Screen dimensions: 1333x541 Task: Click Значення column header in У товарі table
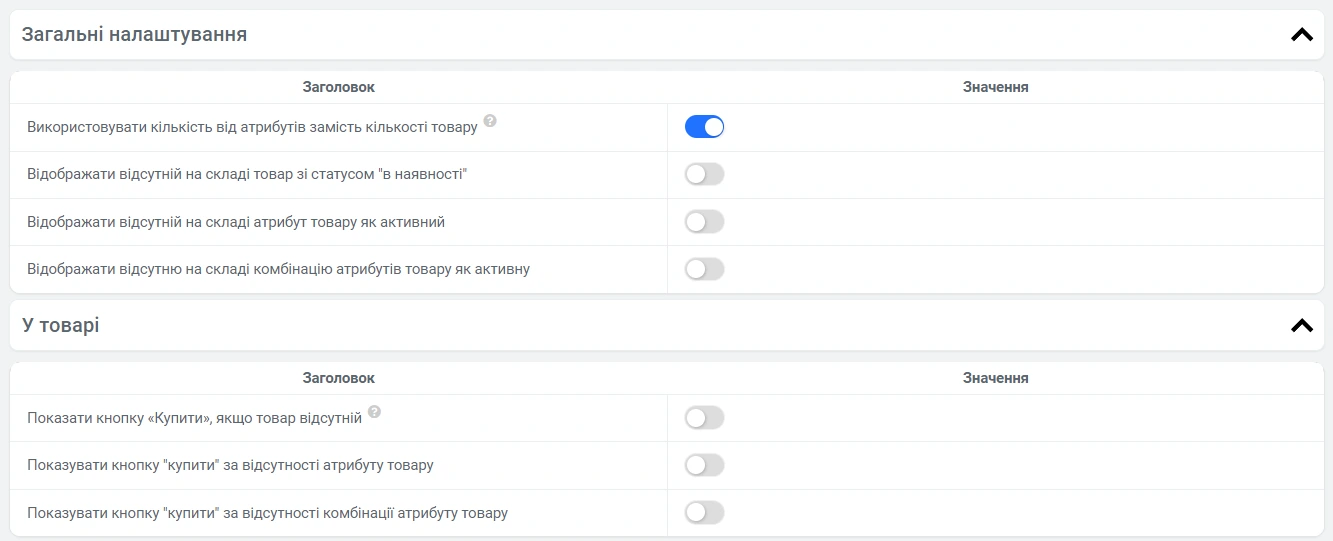995,378
